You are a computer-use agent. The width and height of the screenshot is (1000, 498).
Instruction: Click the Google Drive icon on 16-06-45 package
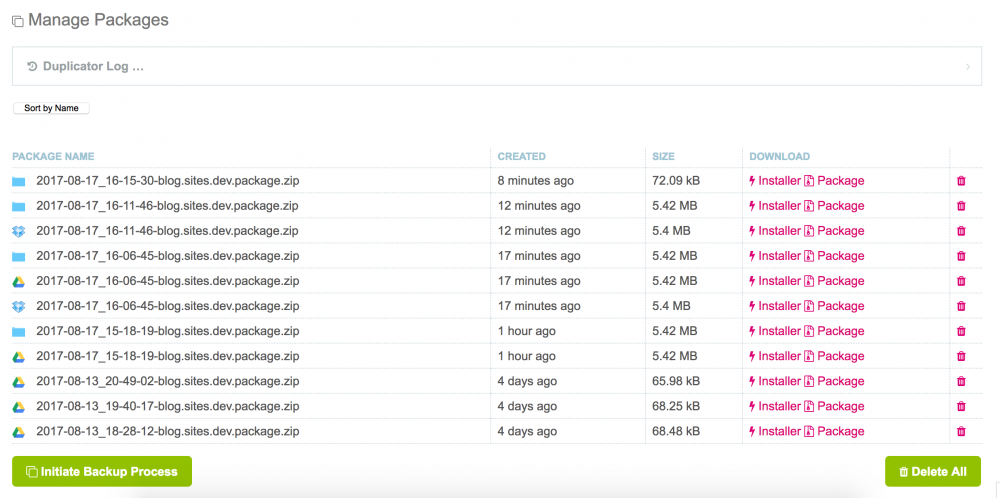pyautogui.click(x=18, y=281)
